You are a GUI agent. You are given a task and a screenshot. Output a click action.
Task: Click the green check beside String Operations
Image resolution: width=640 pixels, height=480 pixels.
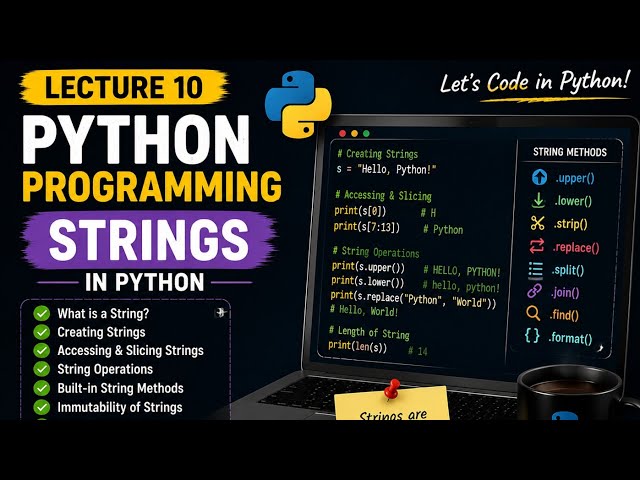tap(42, 369)
